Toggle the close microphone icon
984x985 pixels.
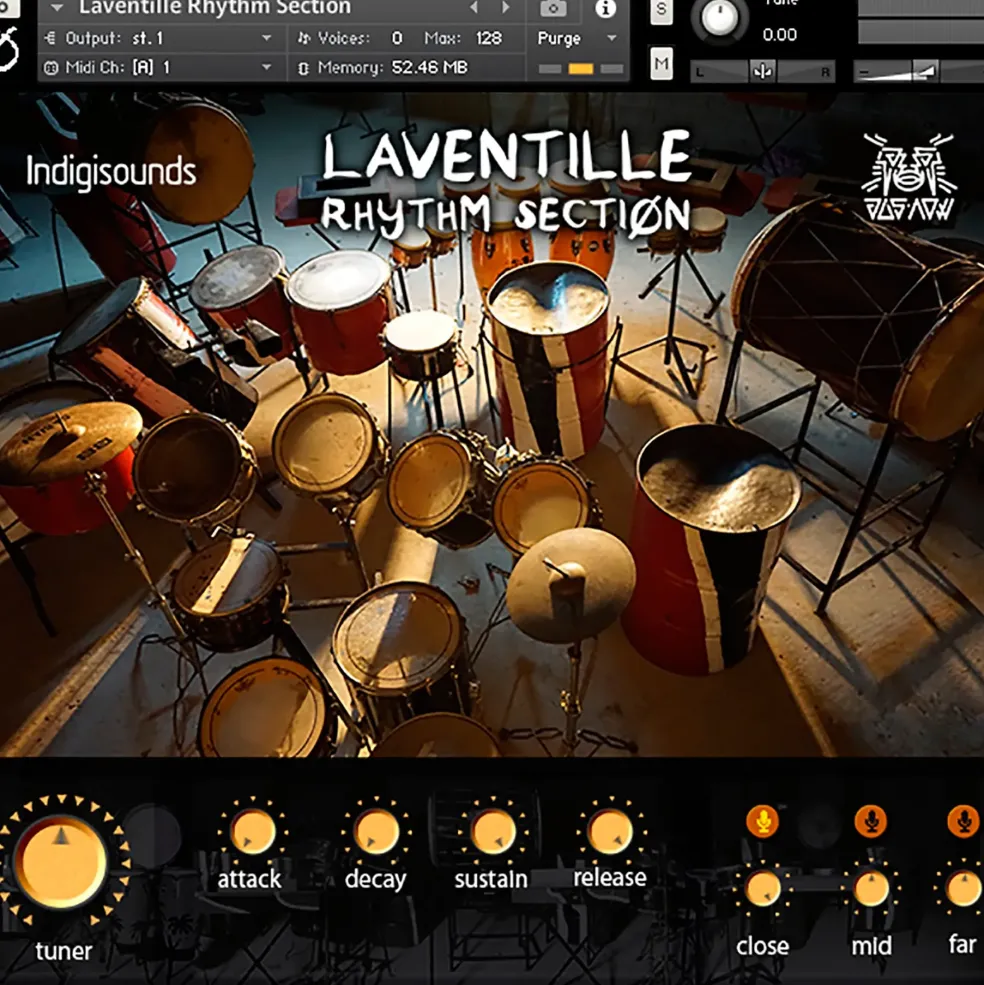point(763,821)
